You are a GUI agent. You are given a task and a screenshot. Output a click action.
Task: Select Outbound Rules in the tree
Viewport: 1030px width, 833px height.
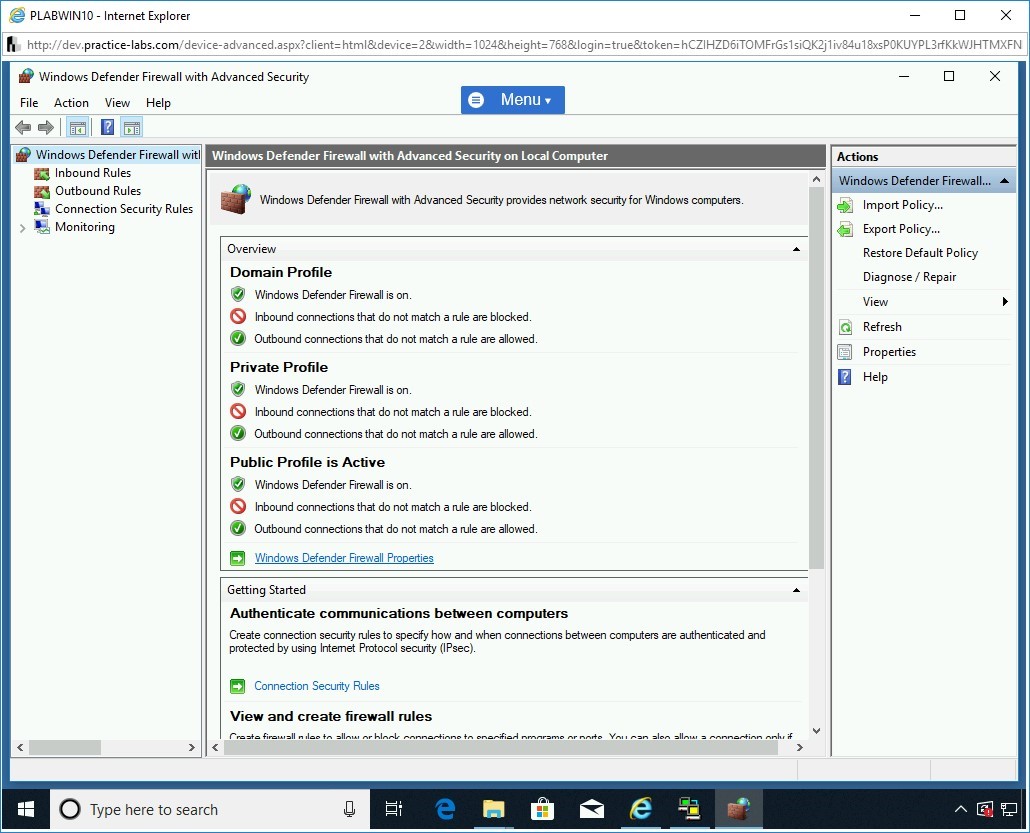97,191
